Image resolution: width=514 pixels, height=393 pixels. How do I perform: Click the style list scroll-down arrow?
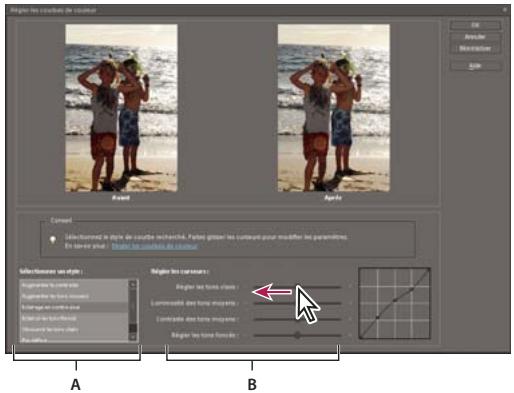click(133, 337)
